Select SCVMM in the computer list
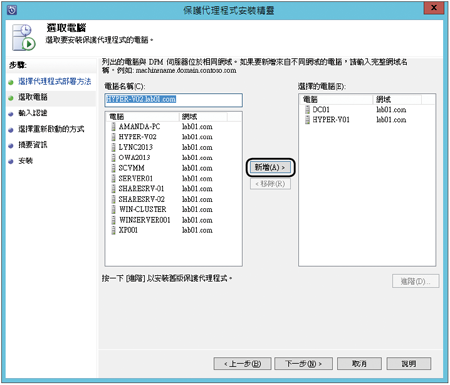 (x=132, y=168)
